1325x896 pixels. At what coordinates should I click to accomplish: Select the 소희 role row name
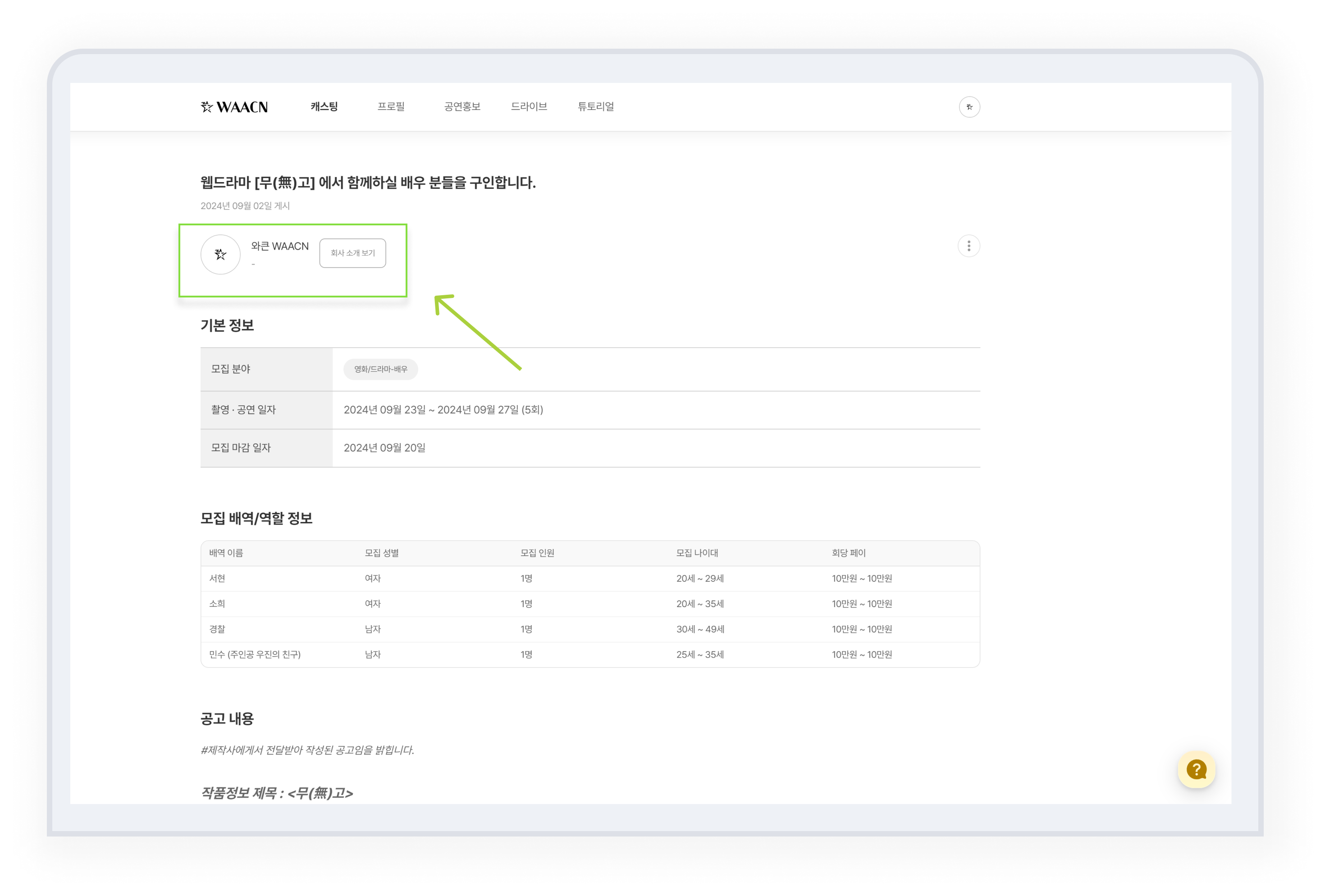217,603
